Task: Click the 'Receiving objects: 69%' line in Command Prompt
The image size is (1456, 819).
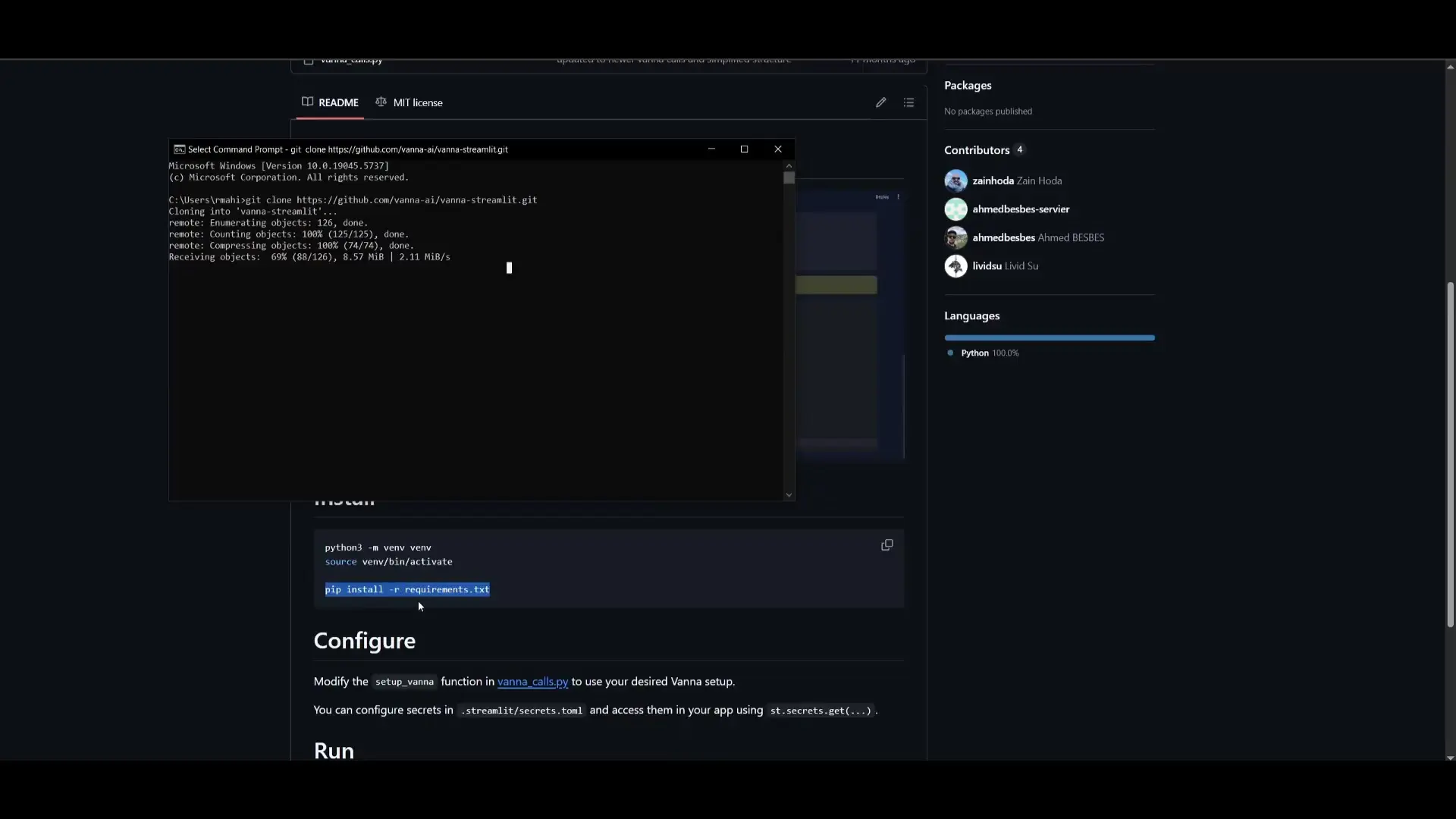Action: click(x=309, y=257)
